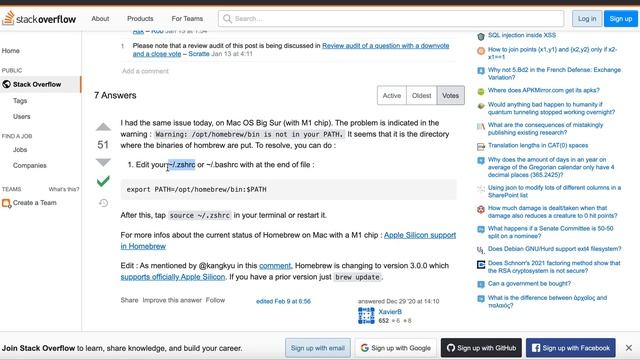This screenshot has width=640, height=360.
Task: Click the 'brew update' inline code
Action: coord(357,277)
